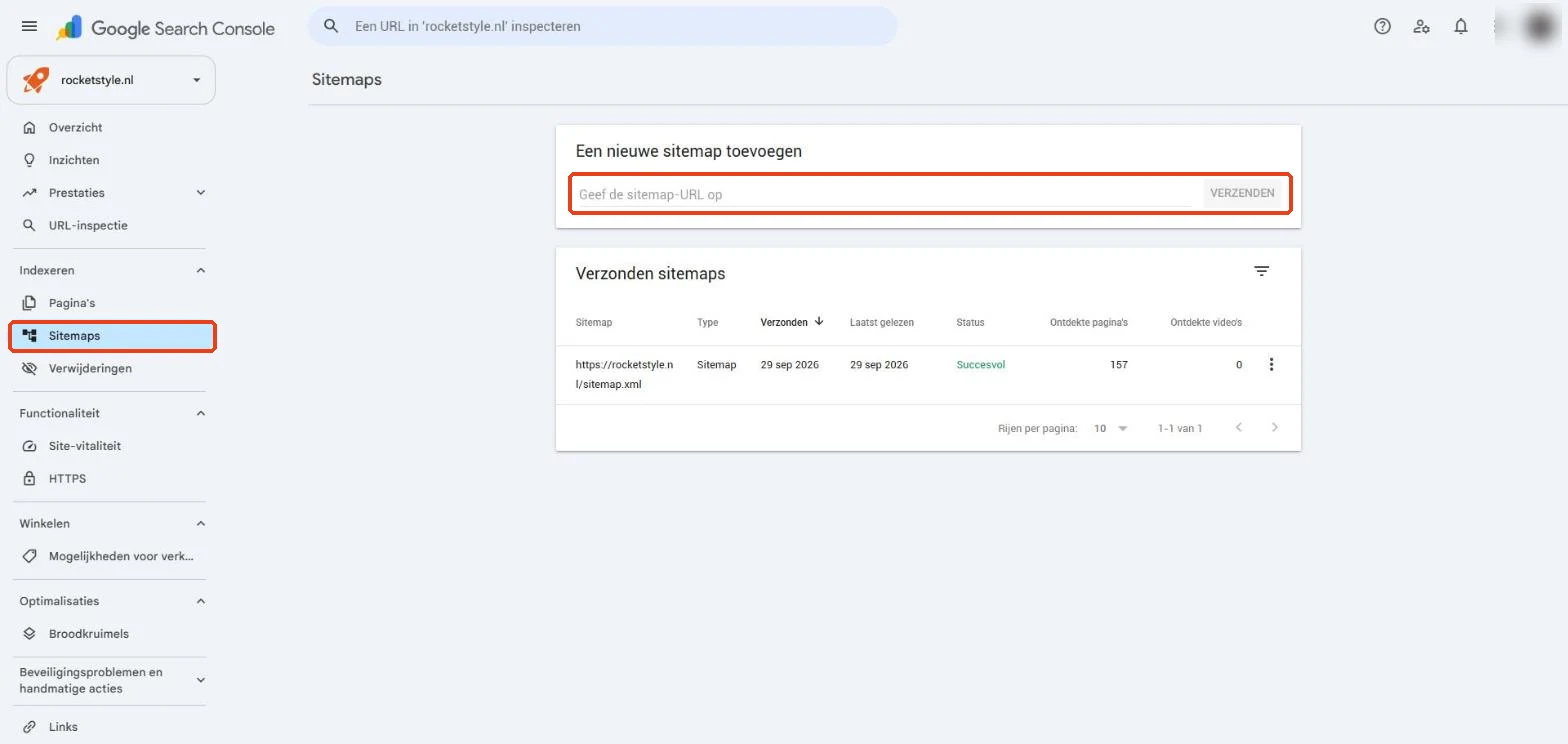This screenshot has height=744, width=1568.
Task: Focus the sitemap-URL input field
Action: pyautogui.click(x=885, y=194)
